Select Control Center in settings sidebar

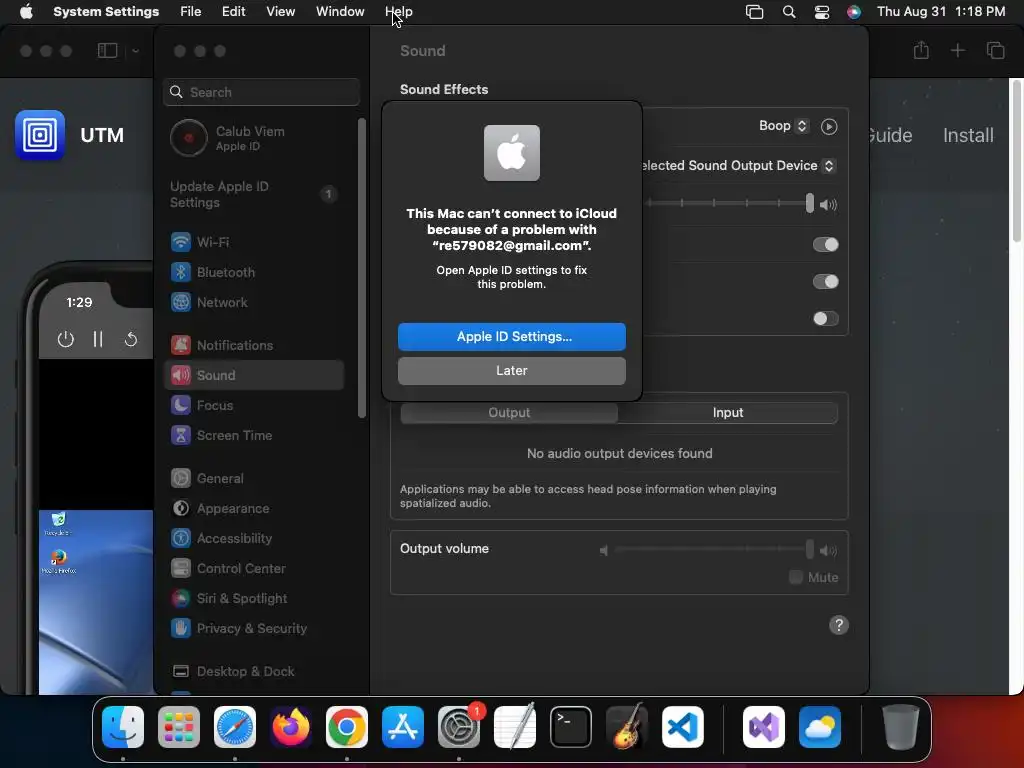(255, 568)
